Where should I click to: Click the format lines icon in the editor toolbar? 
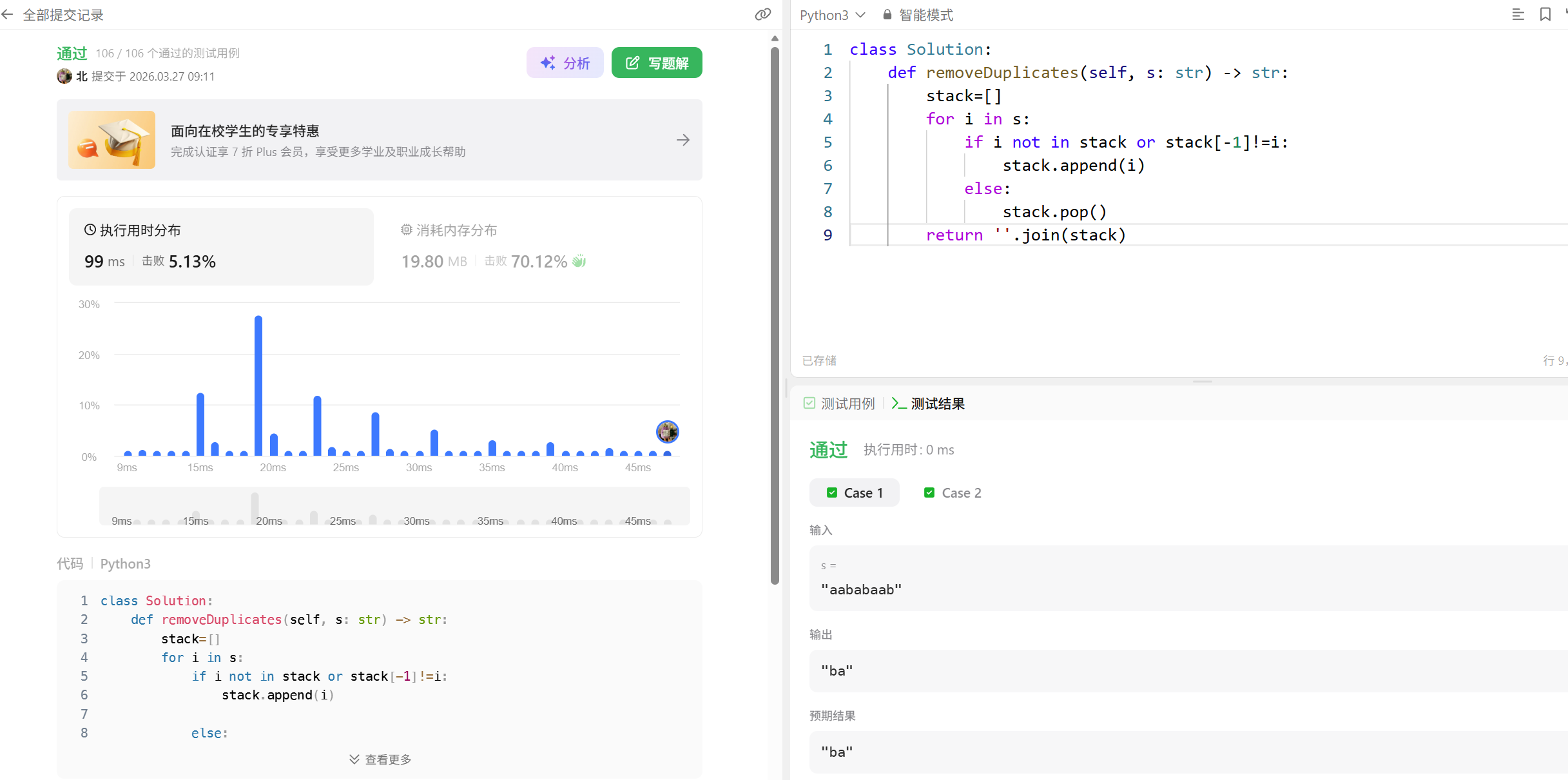point(1518,15)
